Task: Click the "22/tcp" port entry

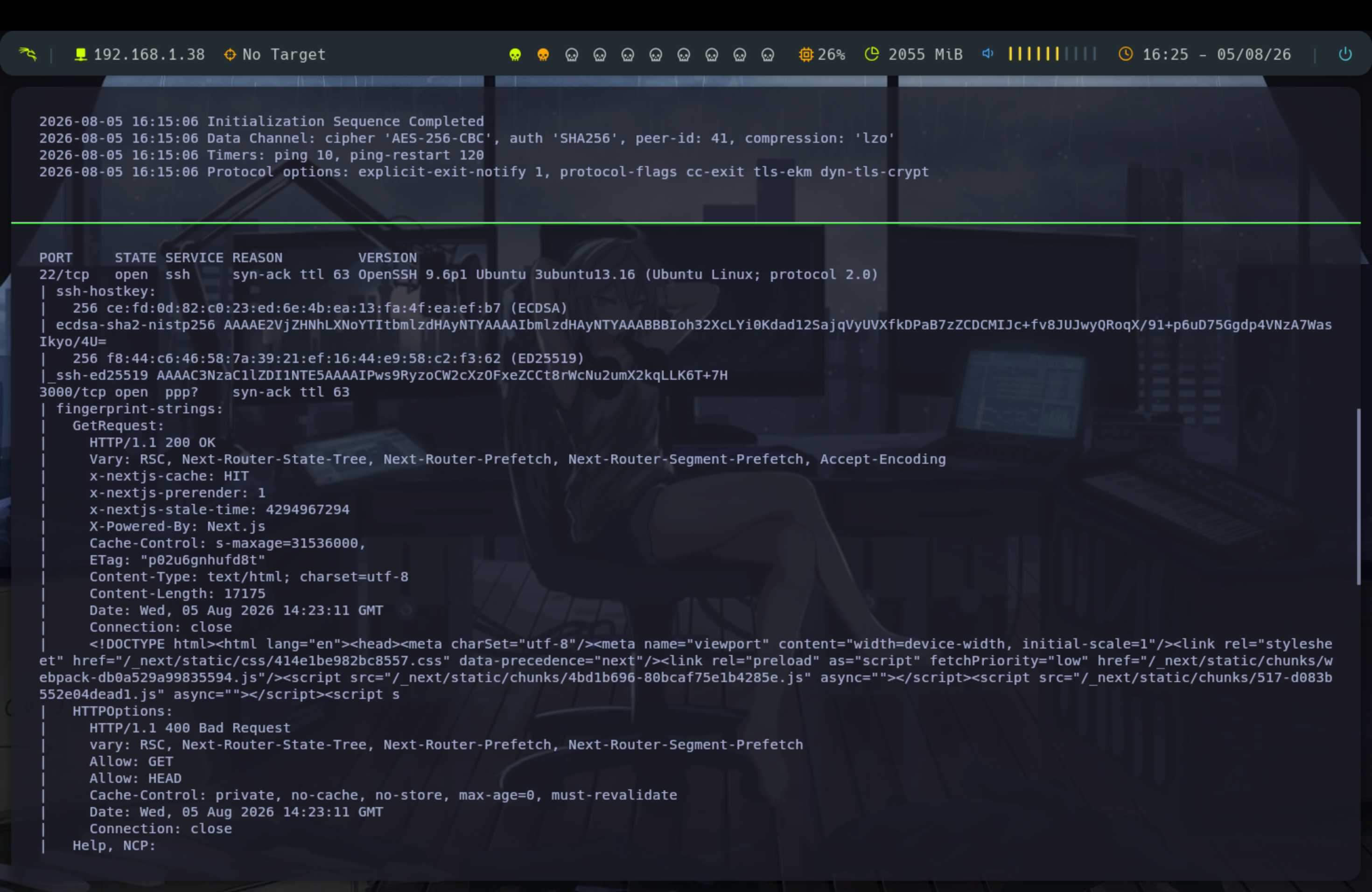Action: 64,274
